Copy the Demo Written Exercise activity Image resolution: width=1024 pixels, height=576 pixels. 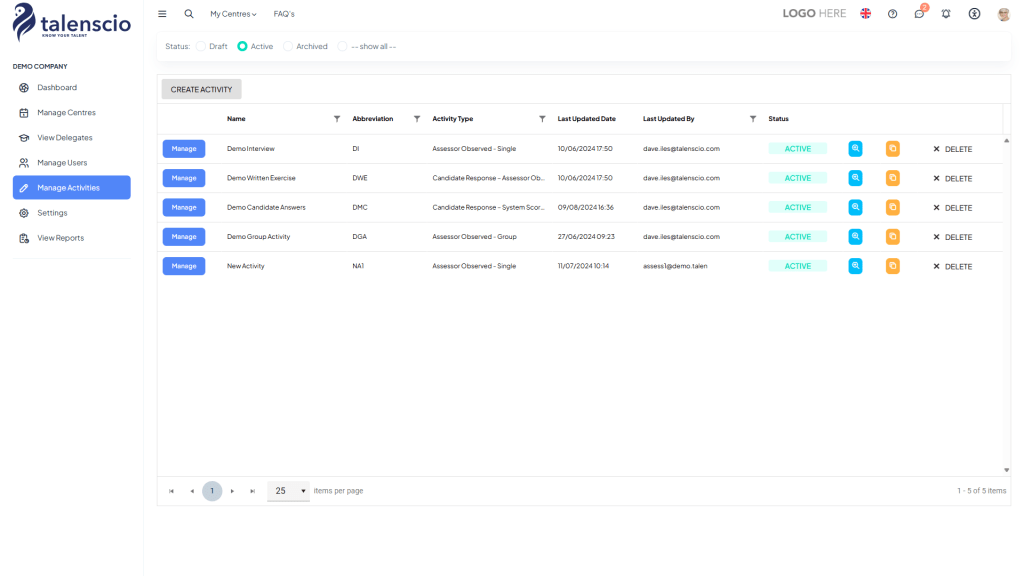[x=892, y=178]
